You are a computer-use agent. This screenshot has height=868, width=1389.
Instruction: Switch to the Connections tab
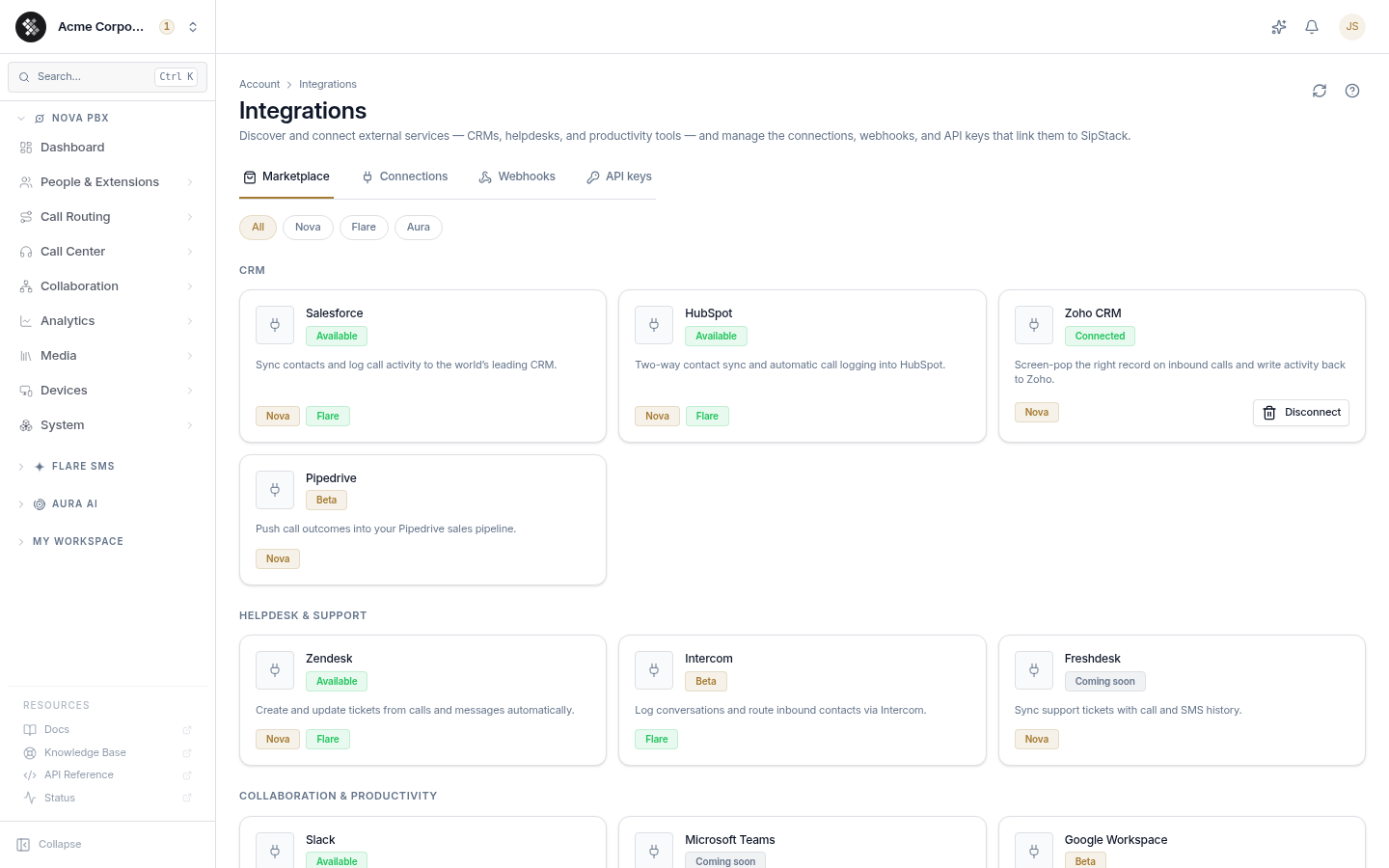[404, 177]
